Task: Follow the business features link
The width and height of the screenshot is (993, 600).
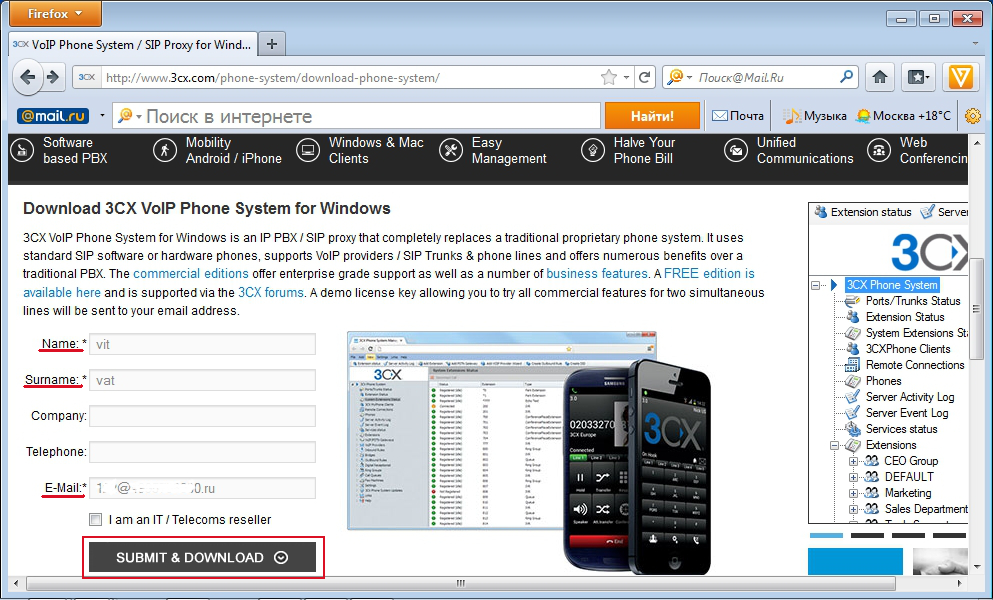Action: (597, 274)
